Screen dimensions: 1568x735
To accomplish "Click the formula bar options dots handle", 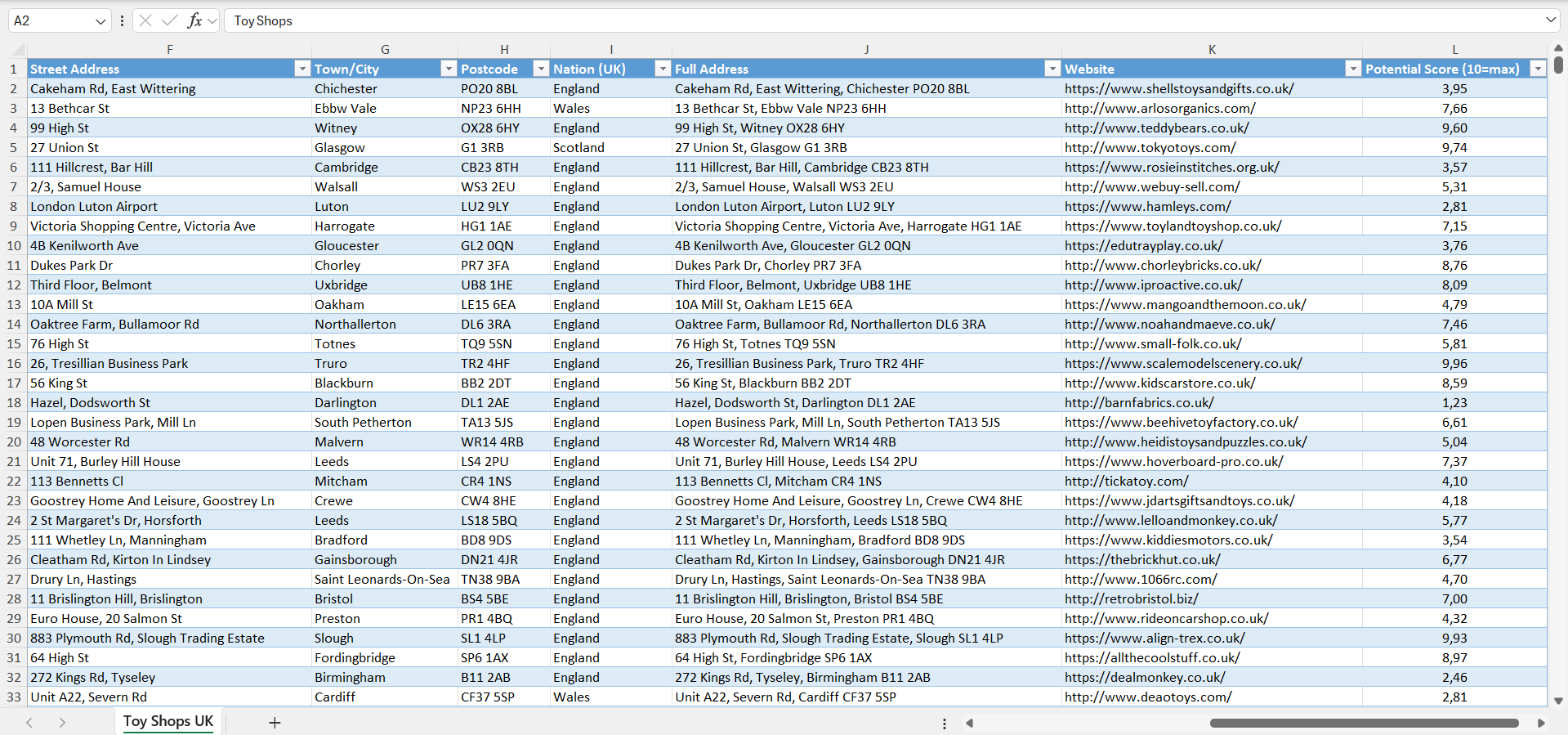I will click(122, 21).
